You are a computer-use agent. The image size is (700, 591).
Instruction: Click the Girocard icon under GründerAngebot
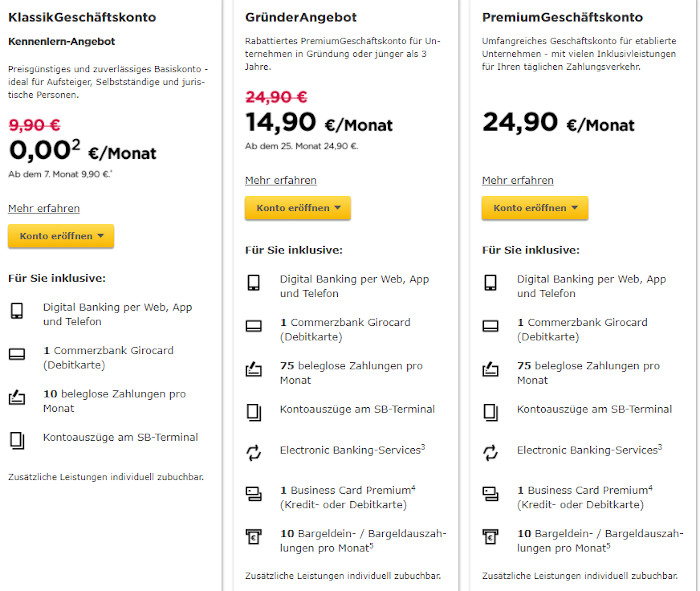(x=254, y=326)
